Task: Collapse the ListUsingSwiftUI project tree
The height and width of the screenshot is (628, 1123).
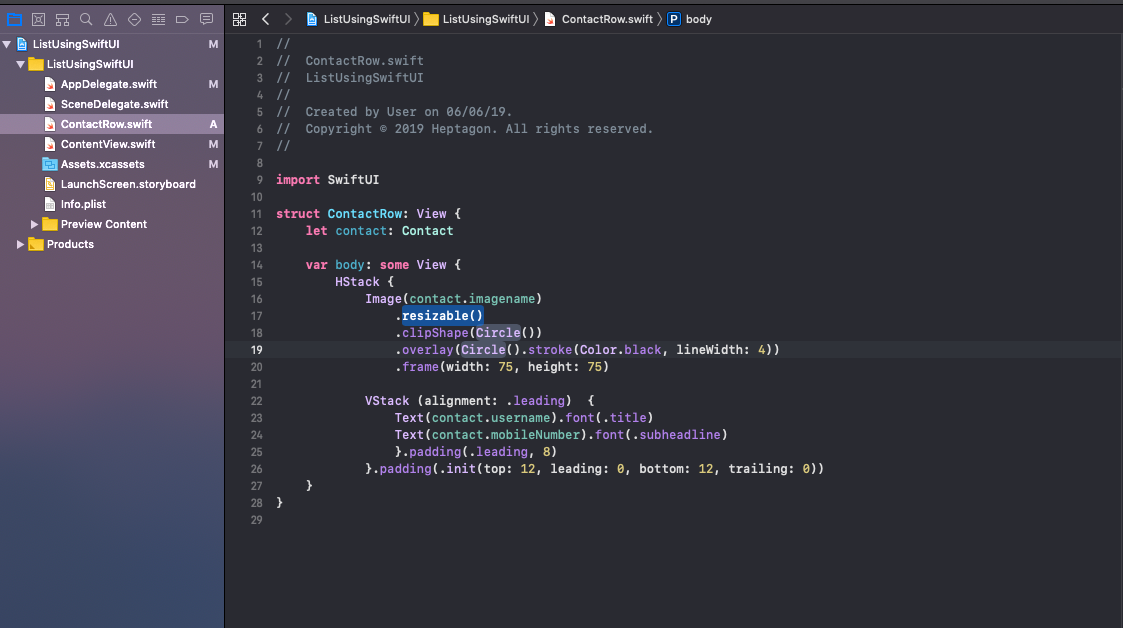Action: (x=7, y=43)
